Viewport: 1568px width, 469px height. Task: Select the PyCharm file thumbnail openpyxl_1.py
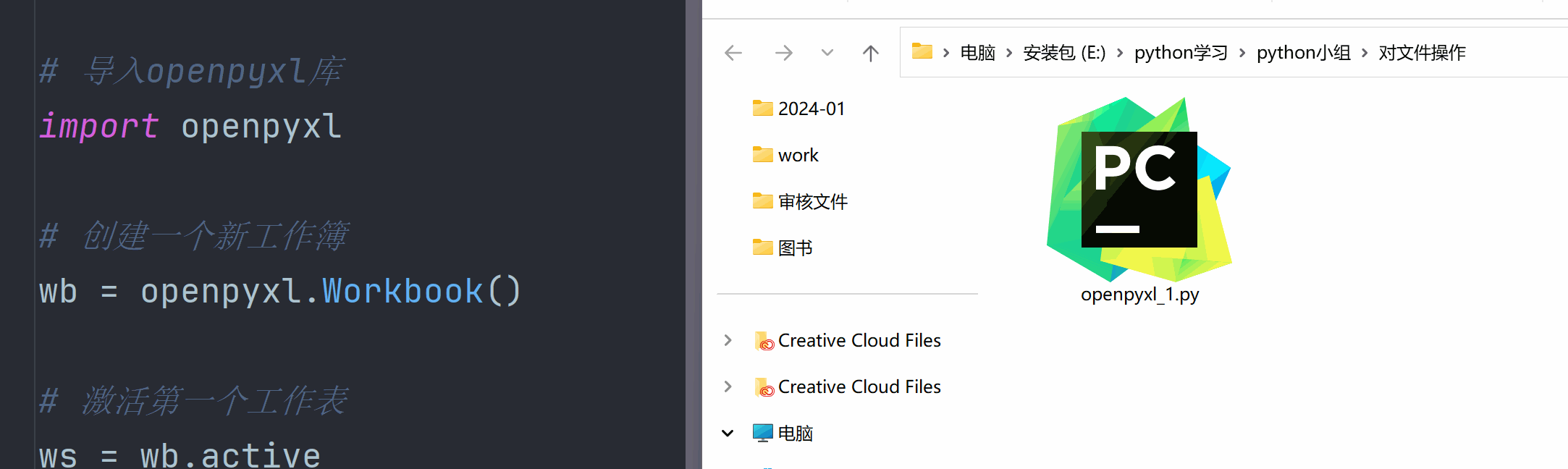(1139, 190)
